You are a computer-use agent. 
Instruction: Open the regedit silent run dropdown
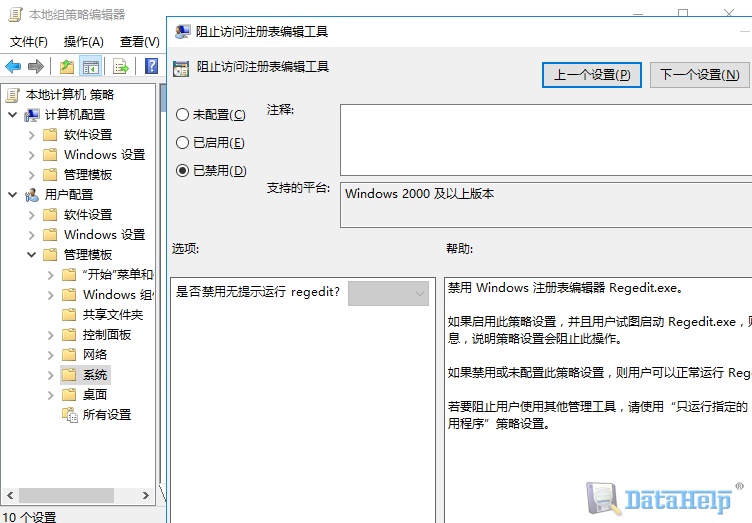pyautogui.click(x=388, y=293)
